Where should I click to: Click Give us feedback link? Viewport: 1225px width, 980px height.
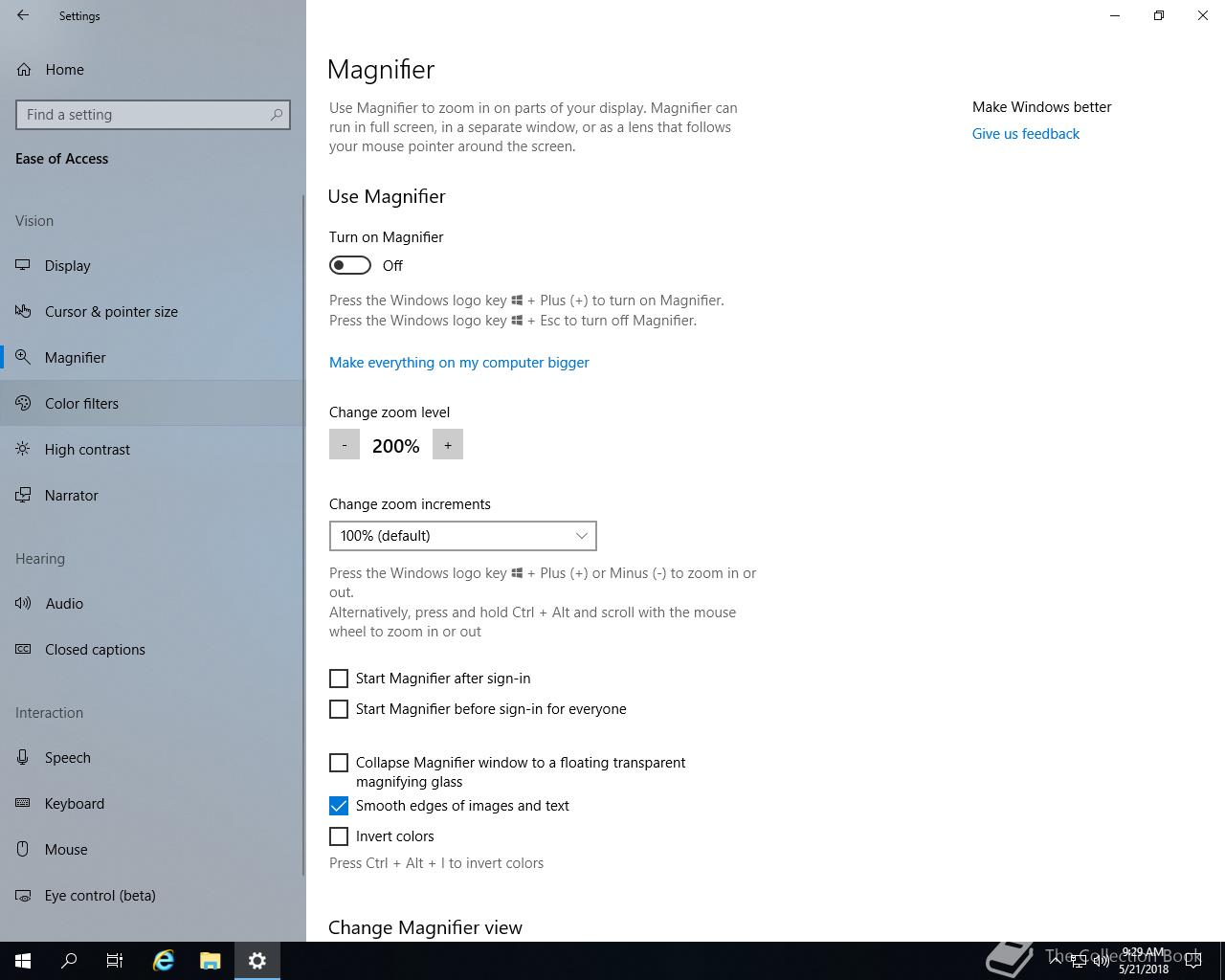[1026, 134]
